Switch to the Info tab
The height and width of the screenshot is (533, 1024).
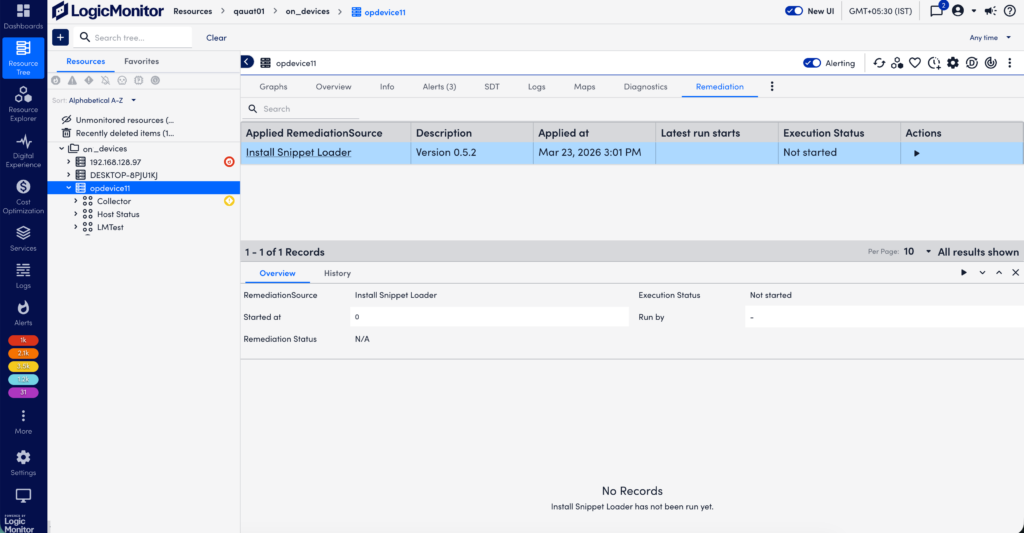[387, 86]
